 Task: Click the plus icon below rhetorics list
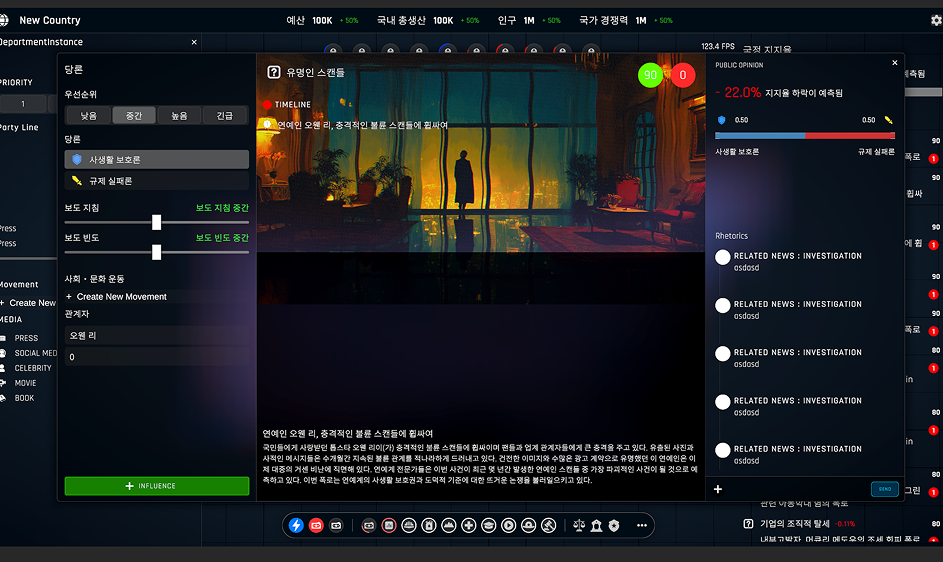pyautogui.click(x=718, y=489)
